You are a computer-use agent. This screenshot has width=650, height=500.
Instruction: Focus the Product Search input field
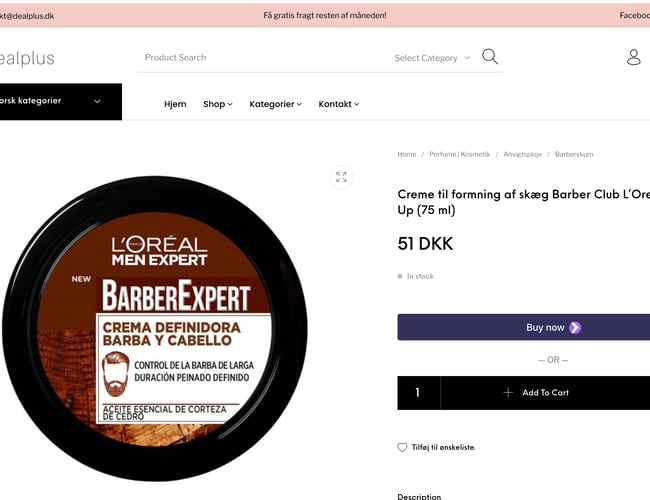263,58
